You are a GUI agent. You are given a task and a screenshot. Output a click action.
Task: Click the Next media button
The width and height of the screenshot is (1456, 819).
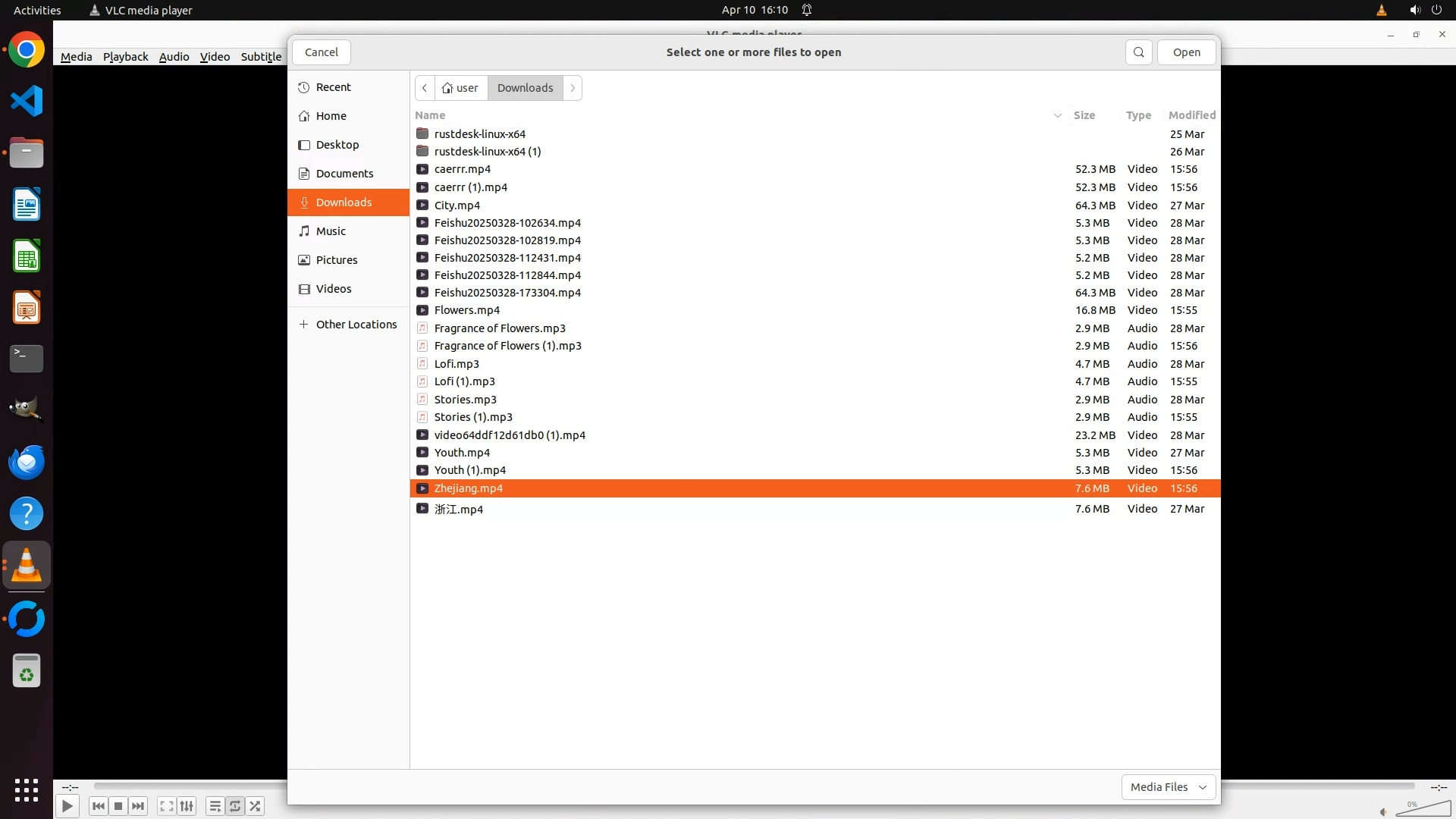coord(138,806)
